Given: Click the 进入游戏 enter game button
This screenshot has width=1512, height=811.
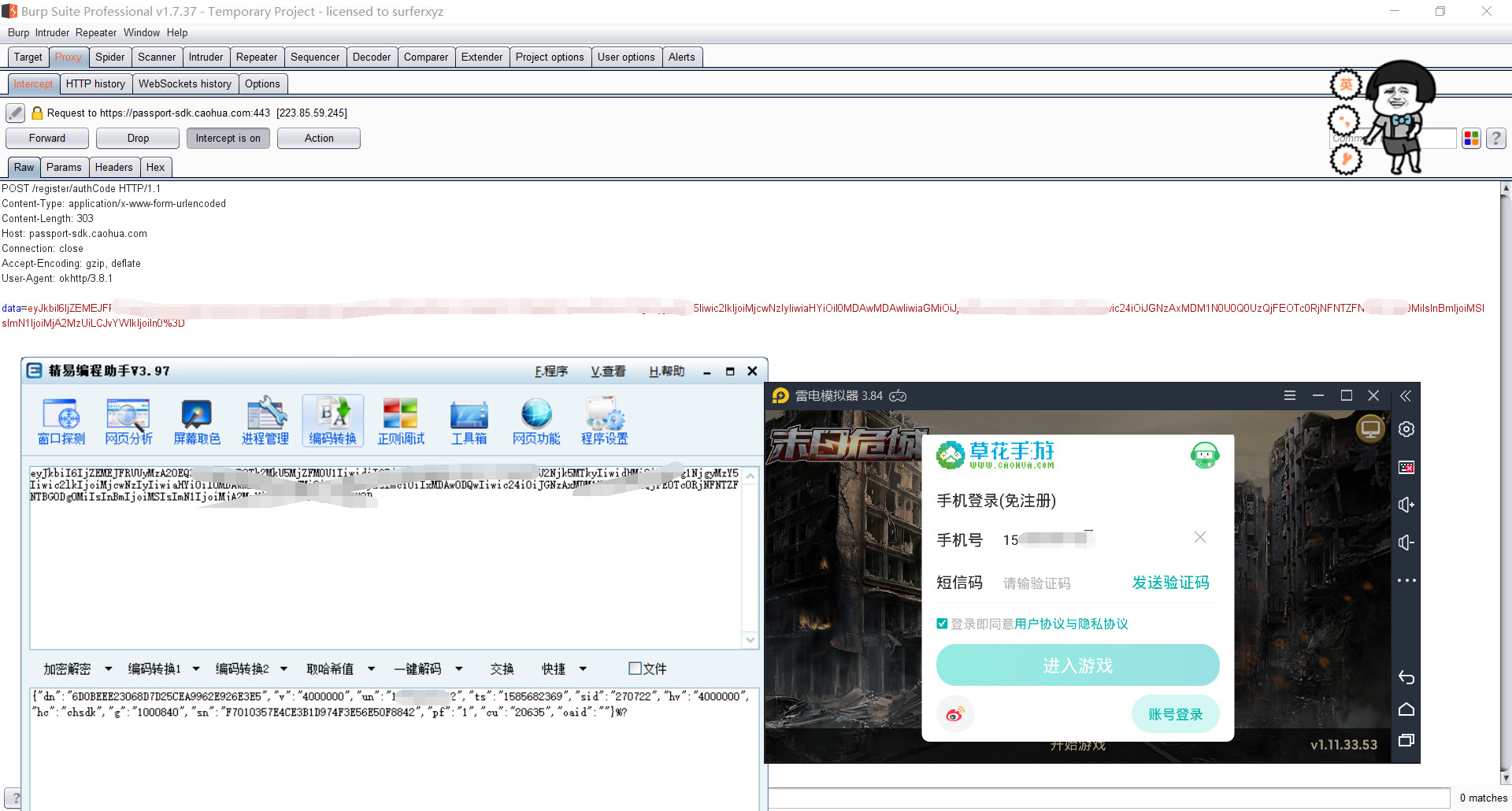Looking at the screenshot, I should pyautogui.click(x=1078, y=665).
